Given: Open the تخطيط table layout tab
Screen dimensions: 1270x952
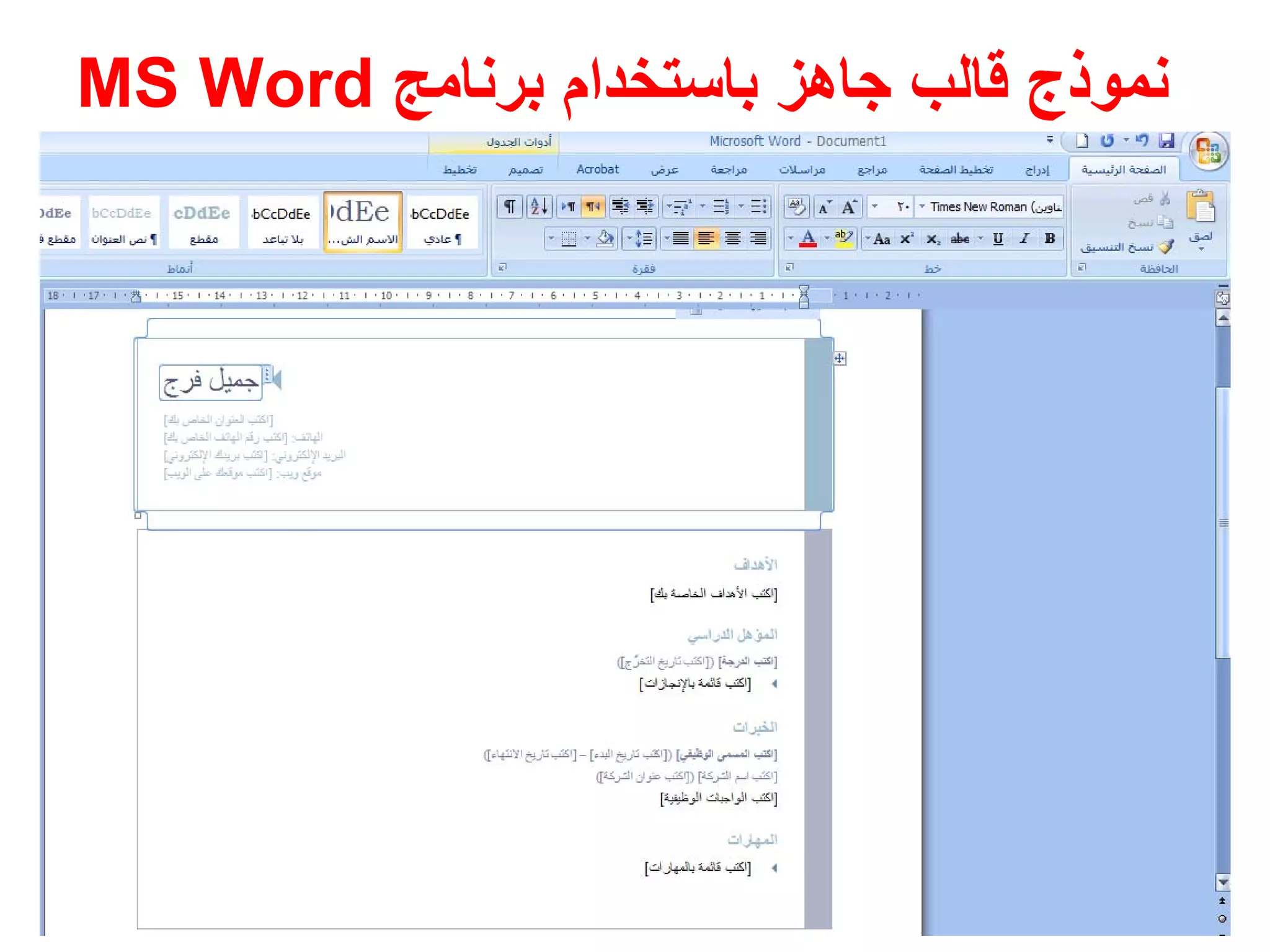Looking at the screenshot, I should click(x=460, y=170).
